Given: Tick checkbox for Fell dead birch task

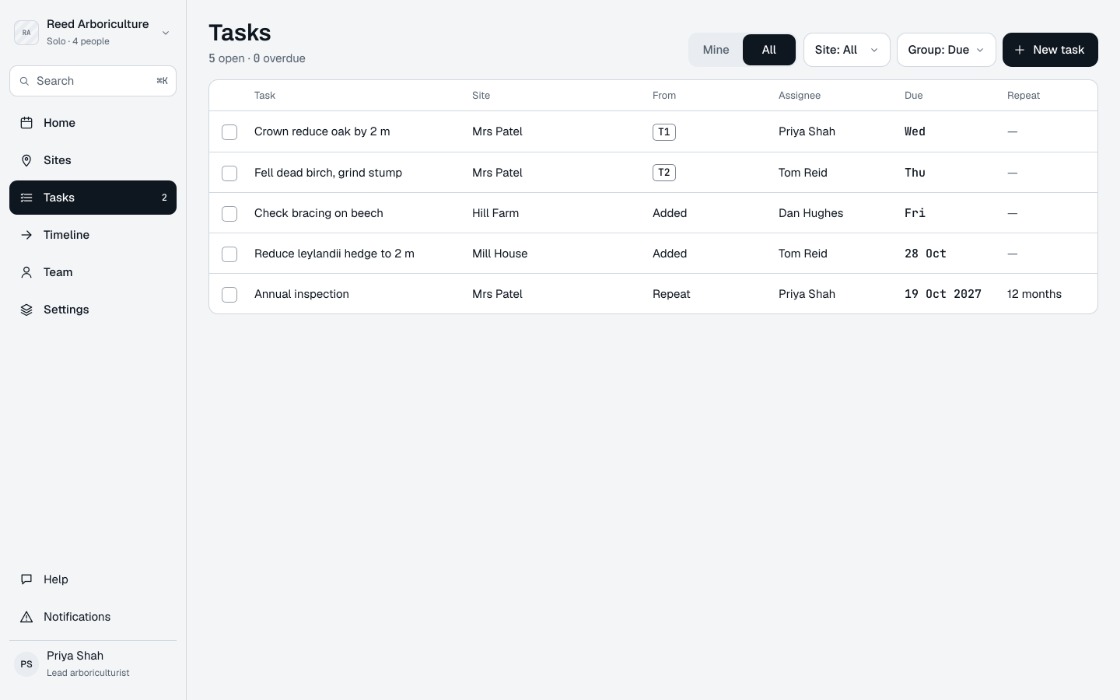Looking at the screenshot, I should pyautogui.click(x=229, y=173).
